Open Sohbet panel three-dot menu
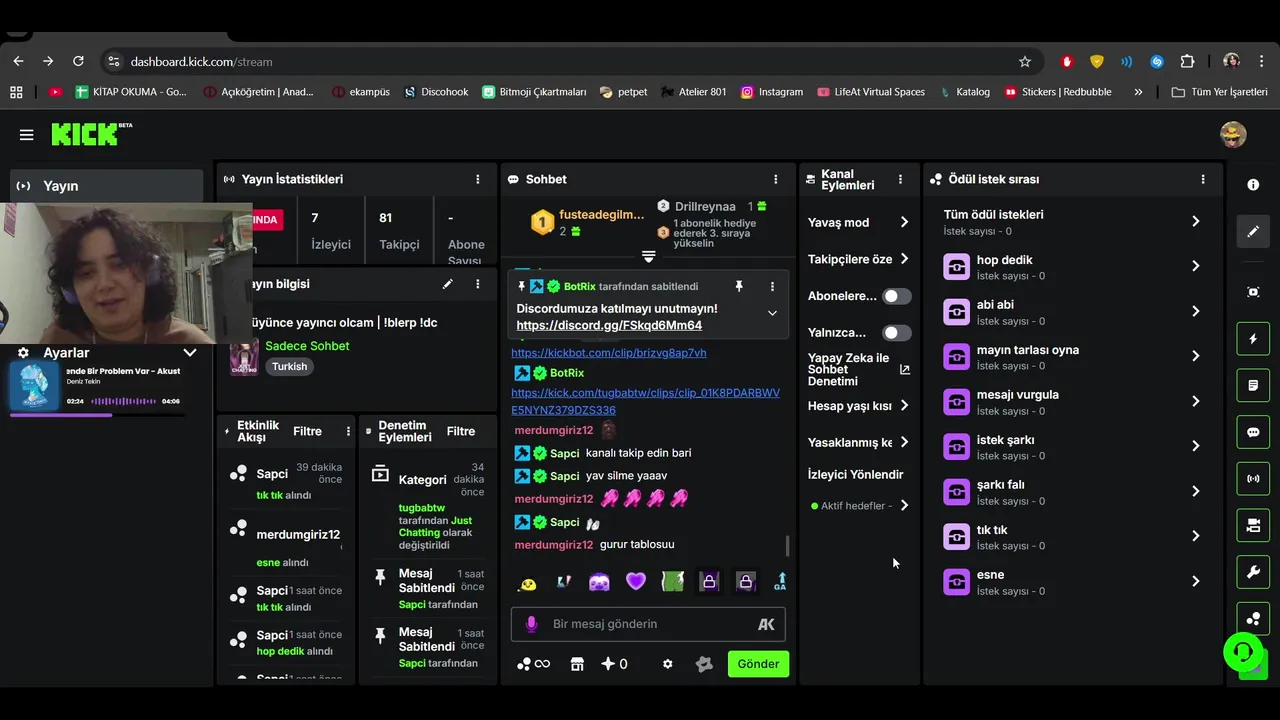This screenshot has height=720, width=1280. 776,179
